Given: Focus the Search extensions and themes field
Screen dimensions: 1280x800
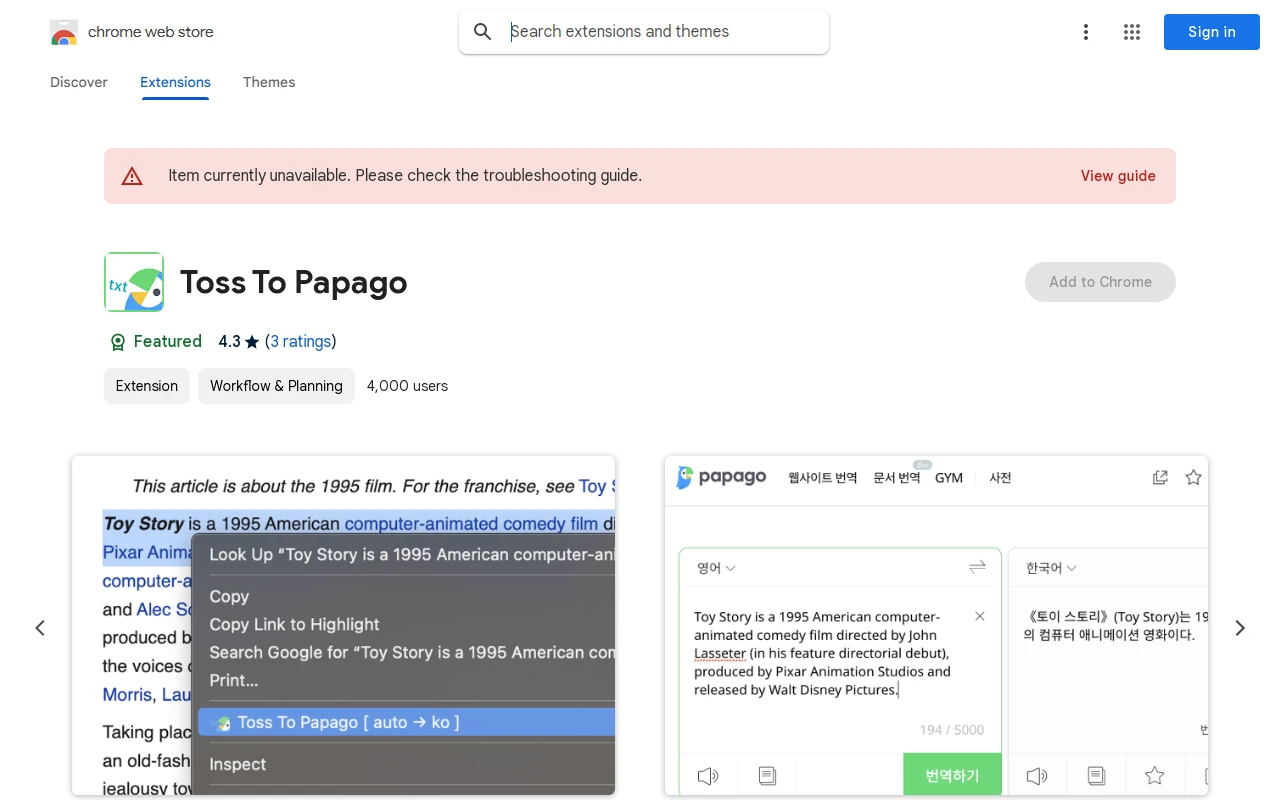Looking at the screenshot, I should click(x=660, y=32).
